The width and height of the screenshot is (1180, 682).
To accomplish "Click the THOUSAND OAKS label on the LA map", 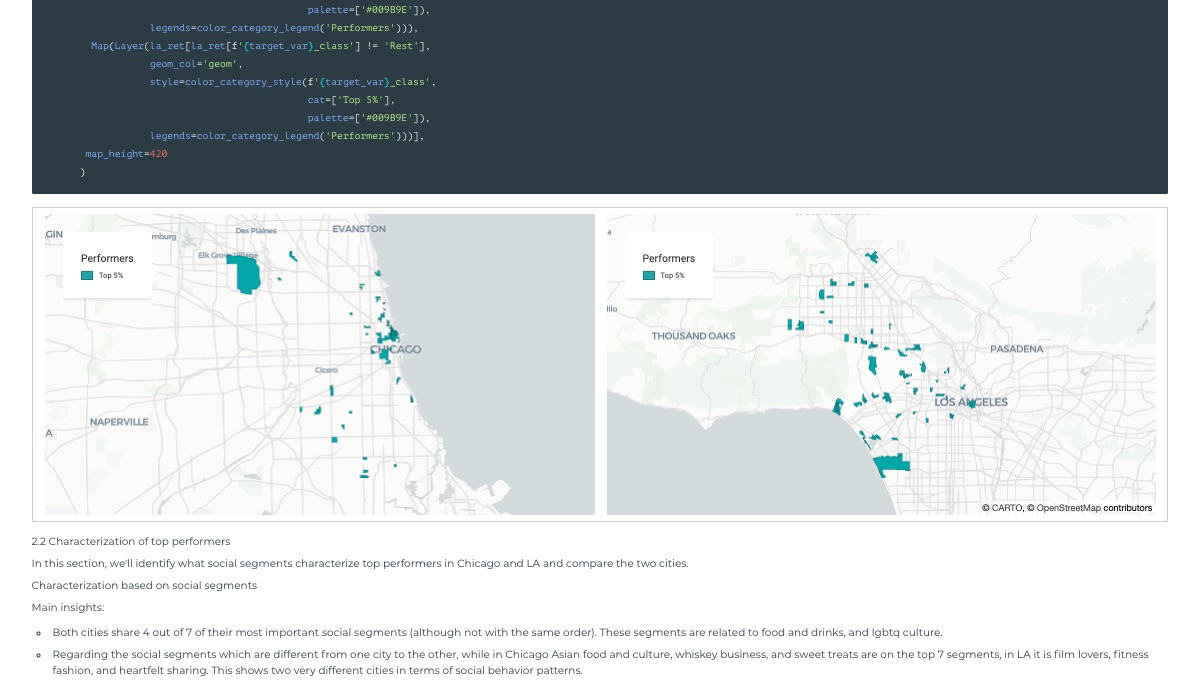I will coord(694,336).
